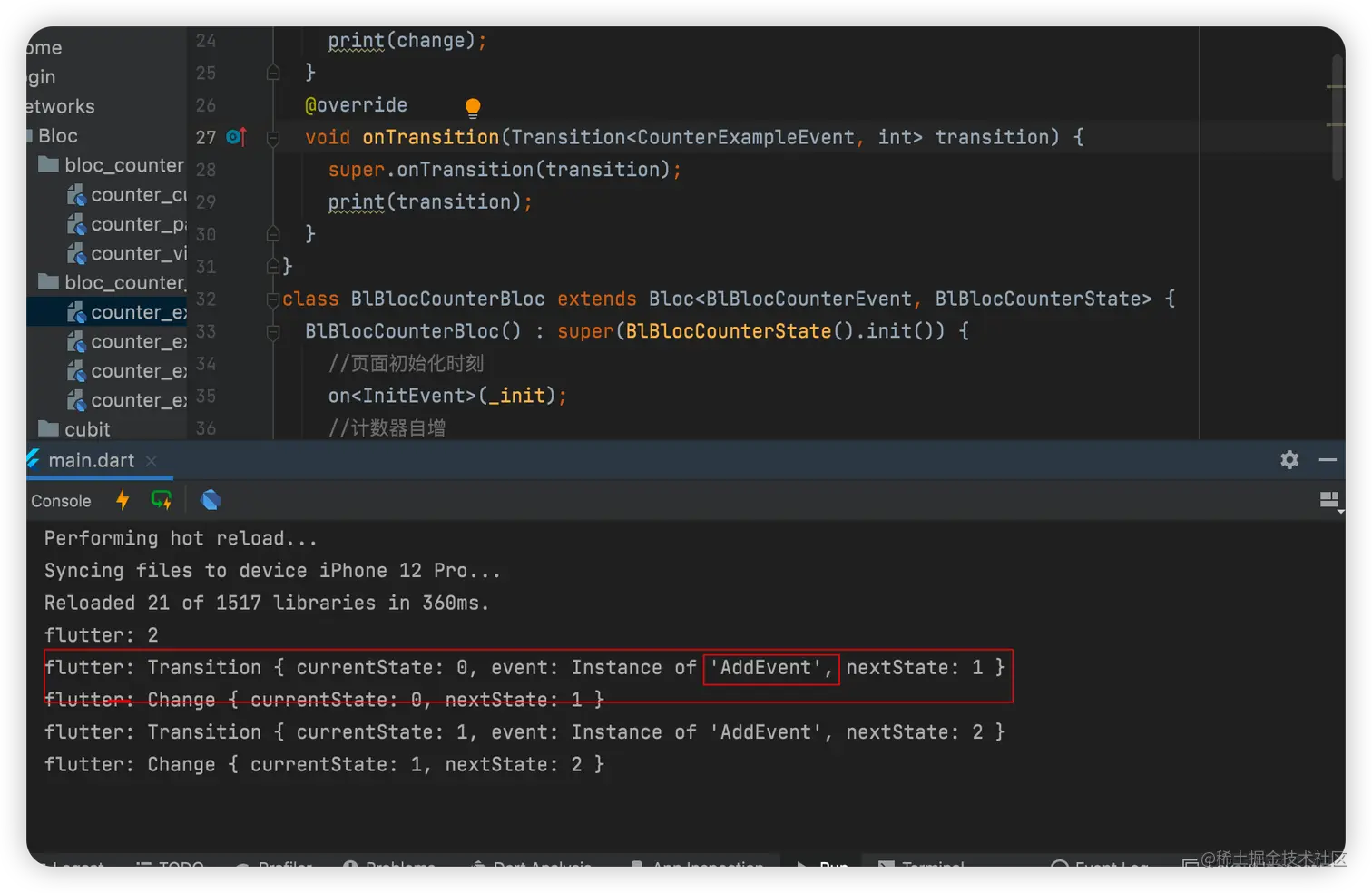
Task: Open the Run panel gear settings
Action: 1289,460
